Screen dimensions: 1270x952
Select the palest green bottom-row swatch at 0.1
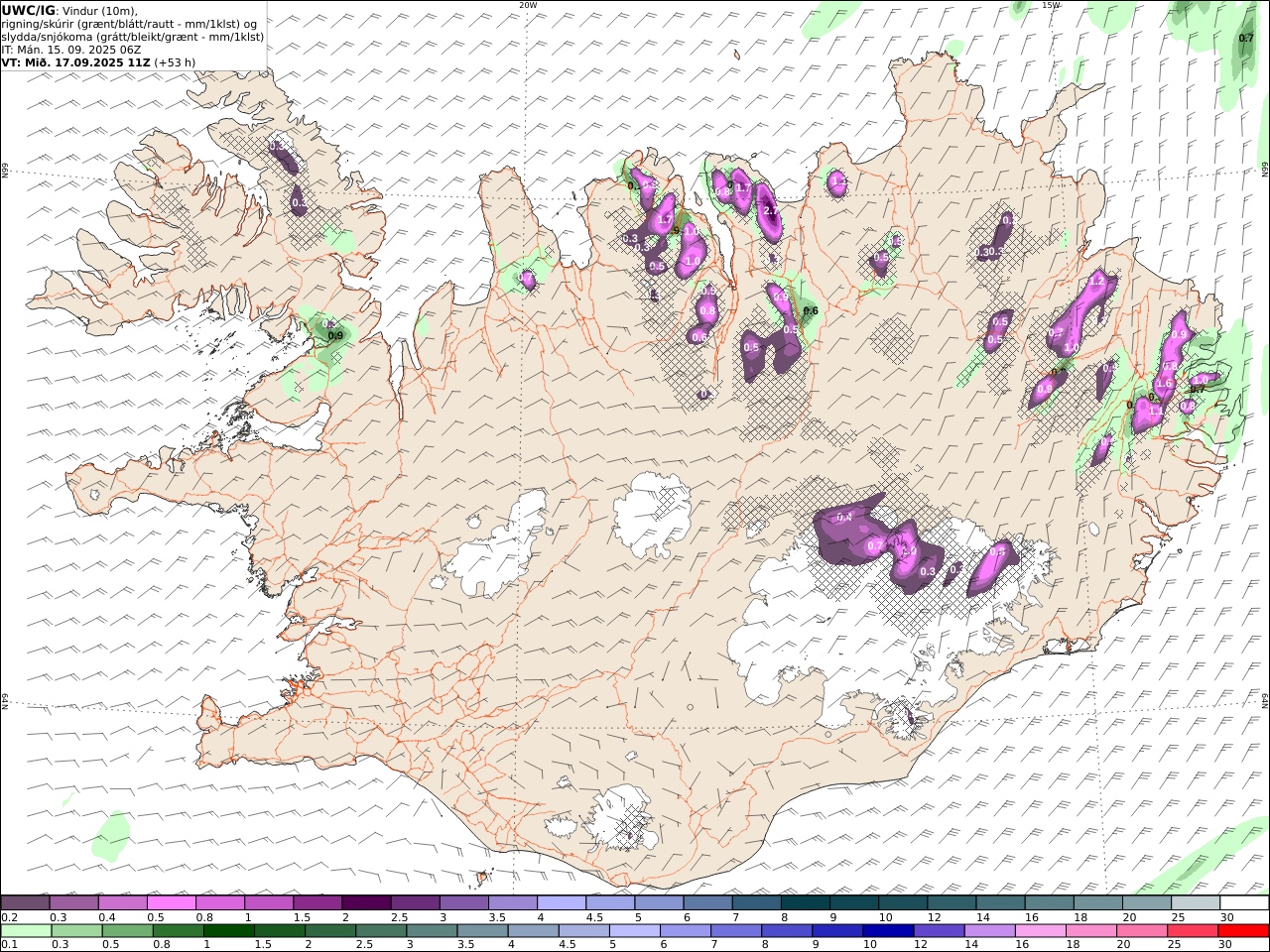coord(27,930)
